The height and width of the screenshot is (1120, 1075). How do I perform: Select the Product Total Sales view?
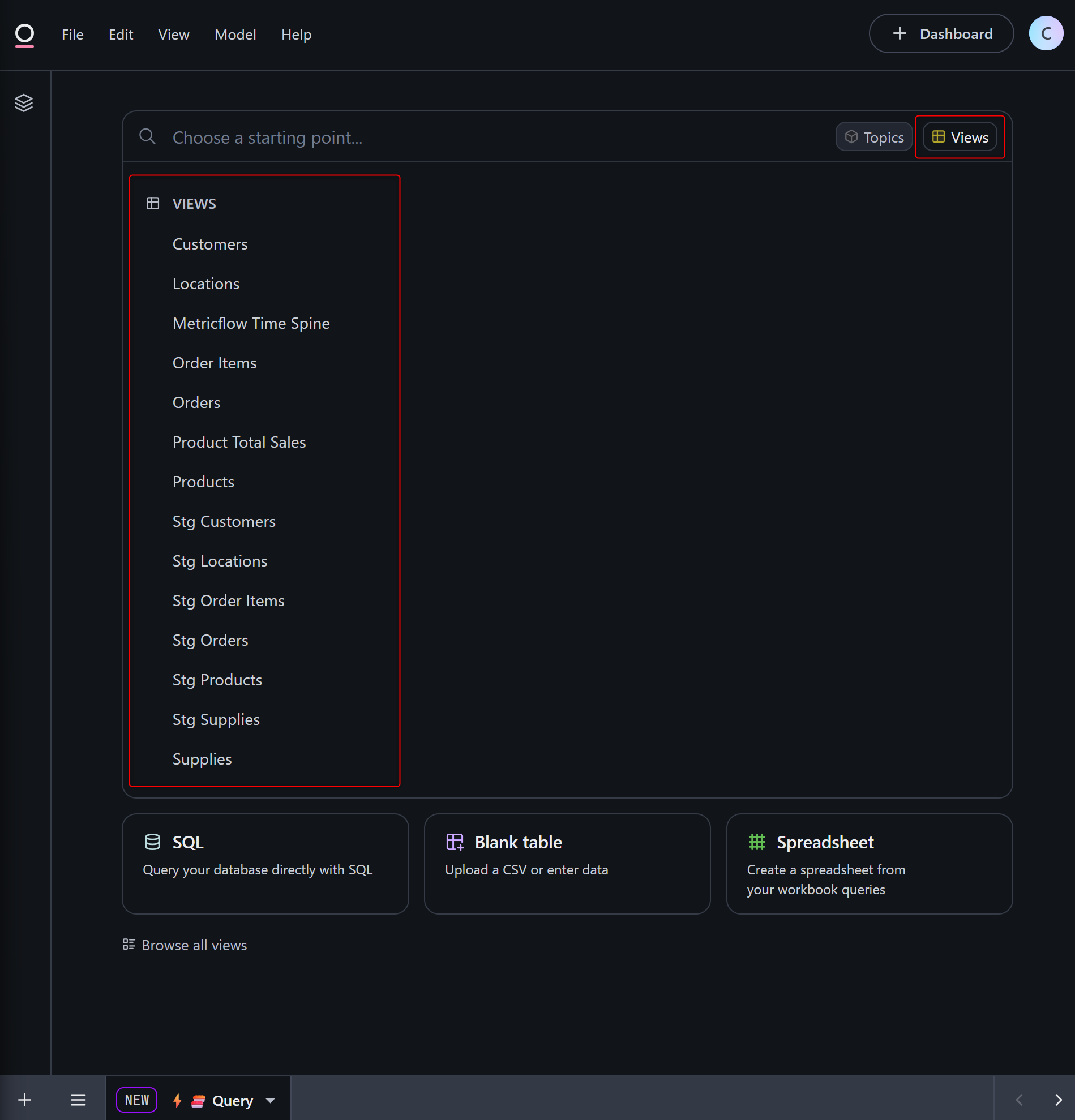pos(239,443)
